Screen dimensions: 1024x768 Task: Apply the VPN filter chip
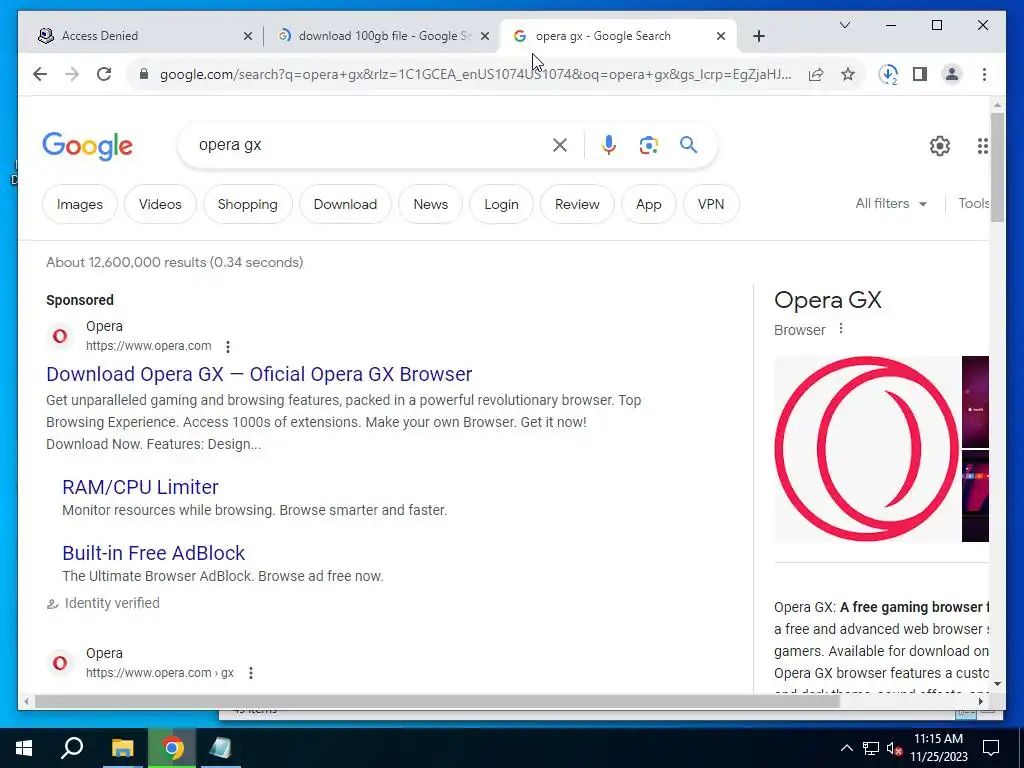(711, 204)
